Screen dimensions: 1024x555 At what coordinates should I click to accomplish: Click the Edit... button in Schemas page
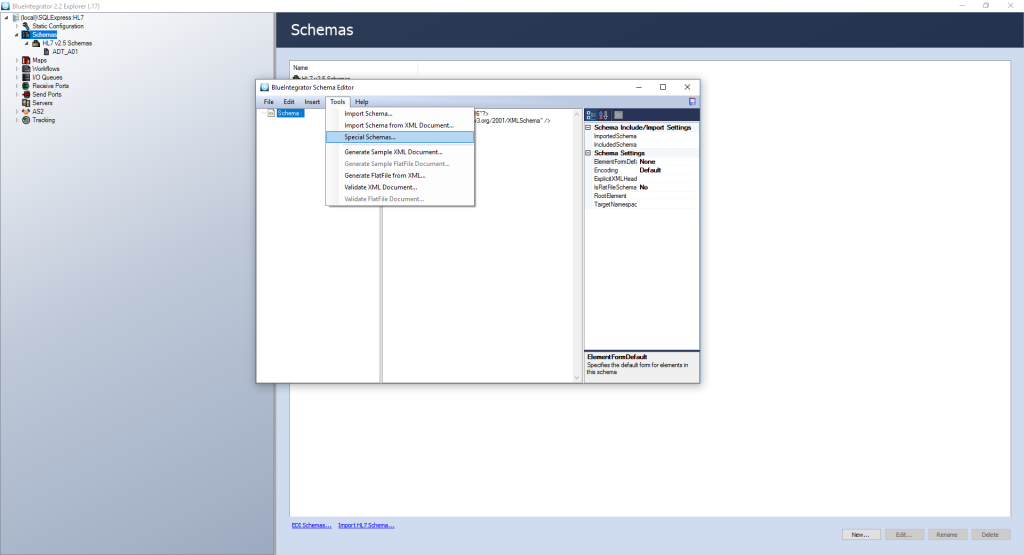(x=904, y=534)
